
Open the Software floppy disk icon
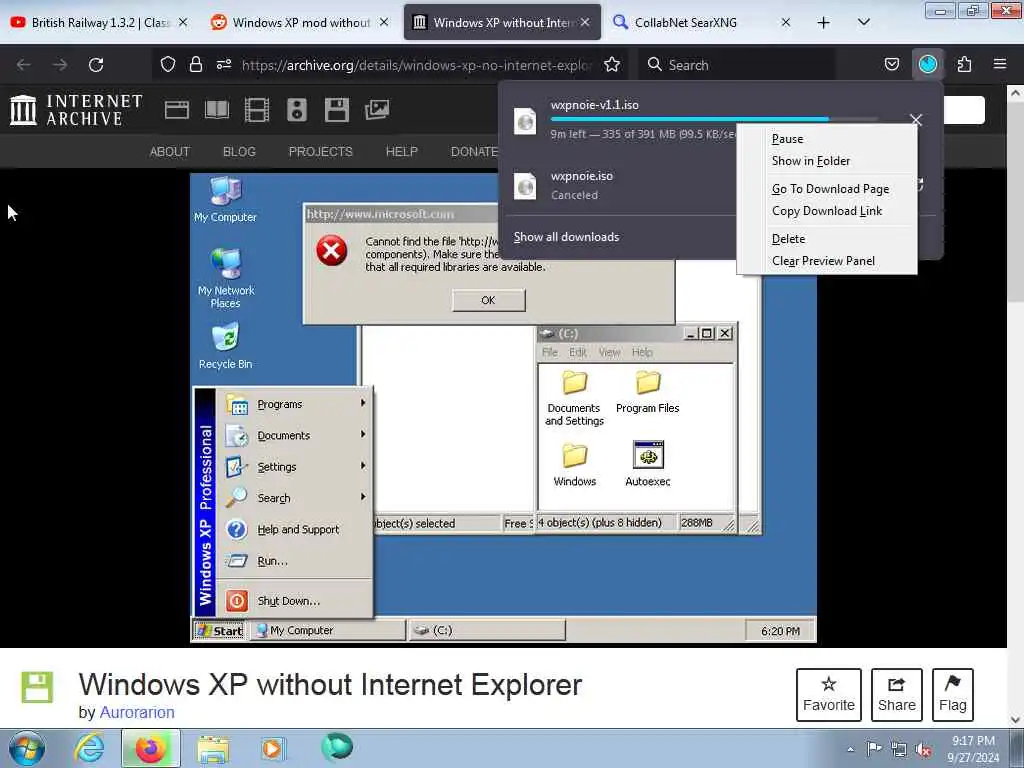click(x=337, y=110)
